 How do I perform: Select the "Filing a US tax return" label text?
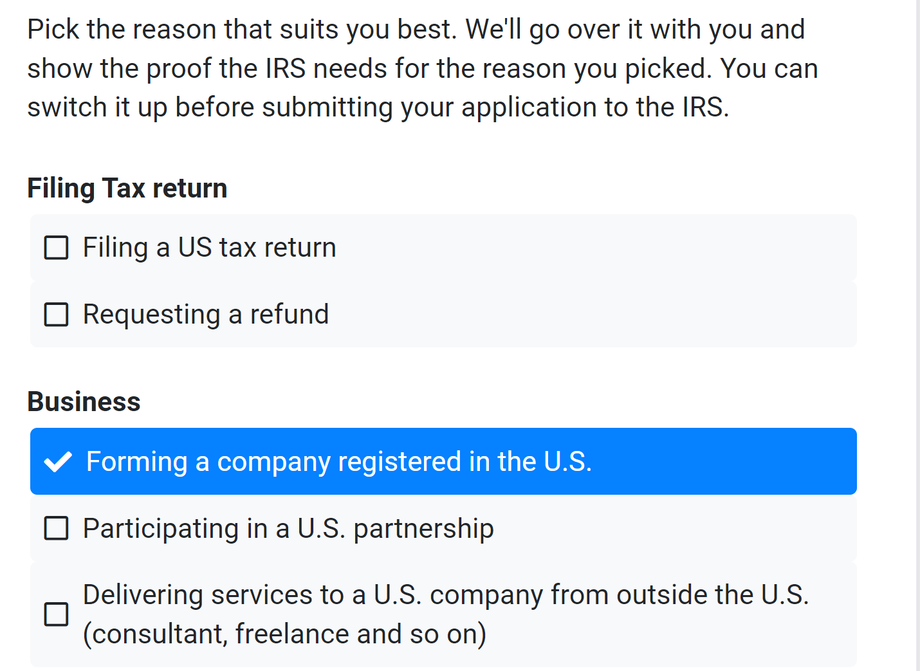(209, 248)
